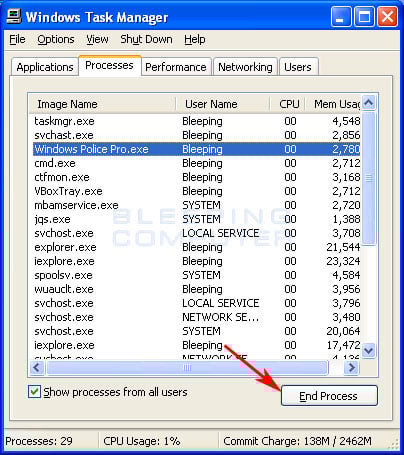The height and width of the screenshot is (455, 404).
Task: Select the ctfmon.exe process
Action: click(x=197, y=177)
